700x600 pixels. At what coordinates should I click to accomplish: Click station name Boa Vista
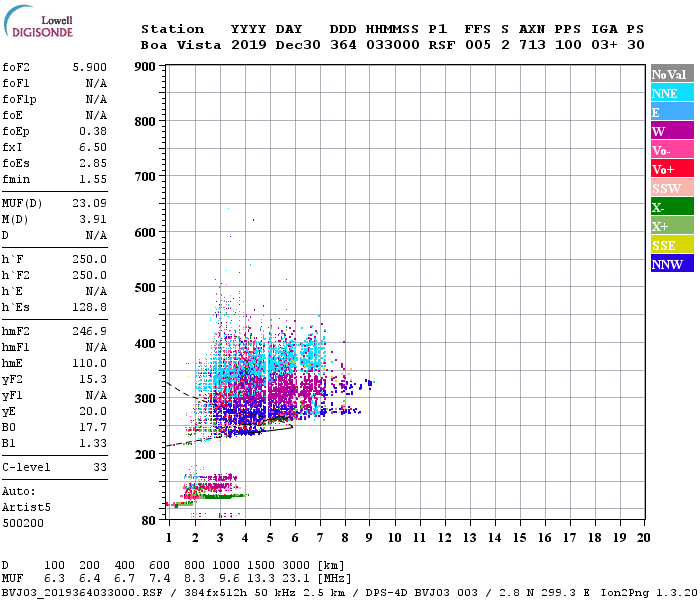point(181,45)
